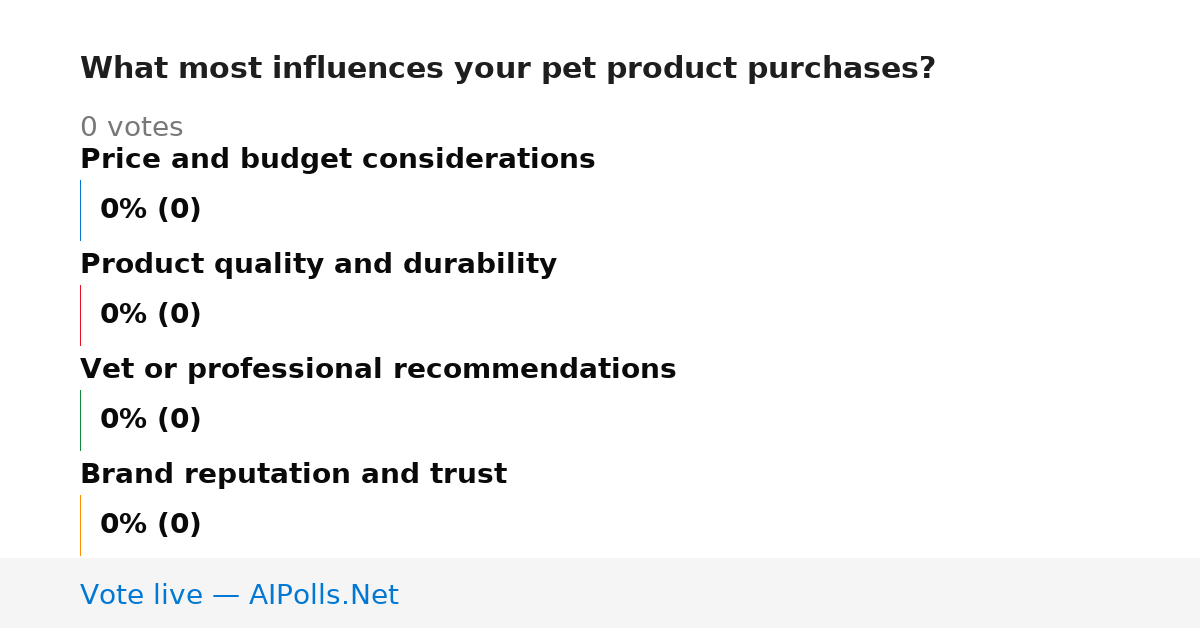Viewport: 1200px width, 628px height.
Task: Click the blue bar under Price and budget
Action: [x=80, y=210]
